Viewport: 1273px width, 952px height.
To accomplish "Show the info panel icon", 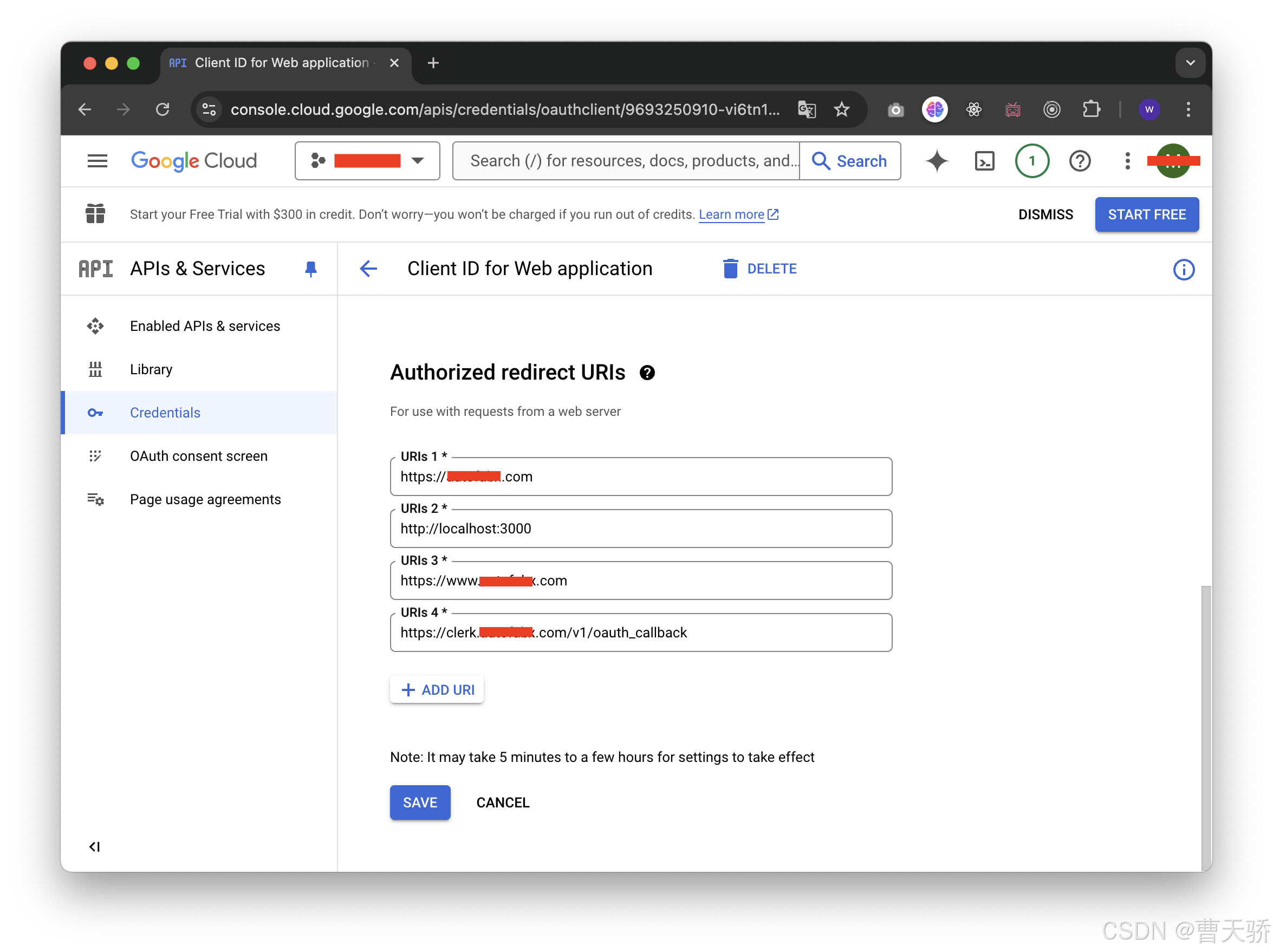I will coord(1183,269).
